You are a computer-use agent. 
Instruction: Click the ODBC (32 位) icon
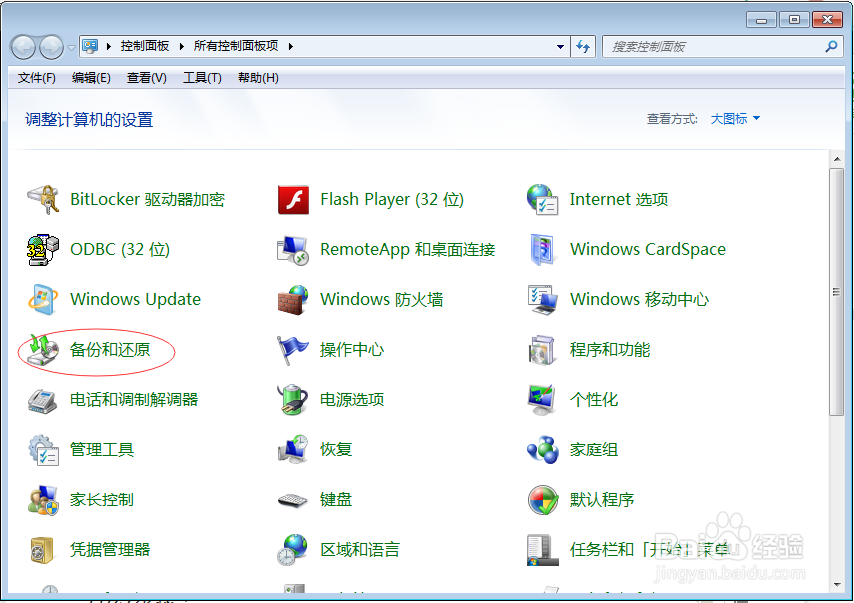point(43,250)
